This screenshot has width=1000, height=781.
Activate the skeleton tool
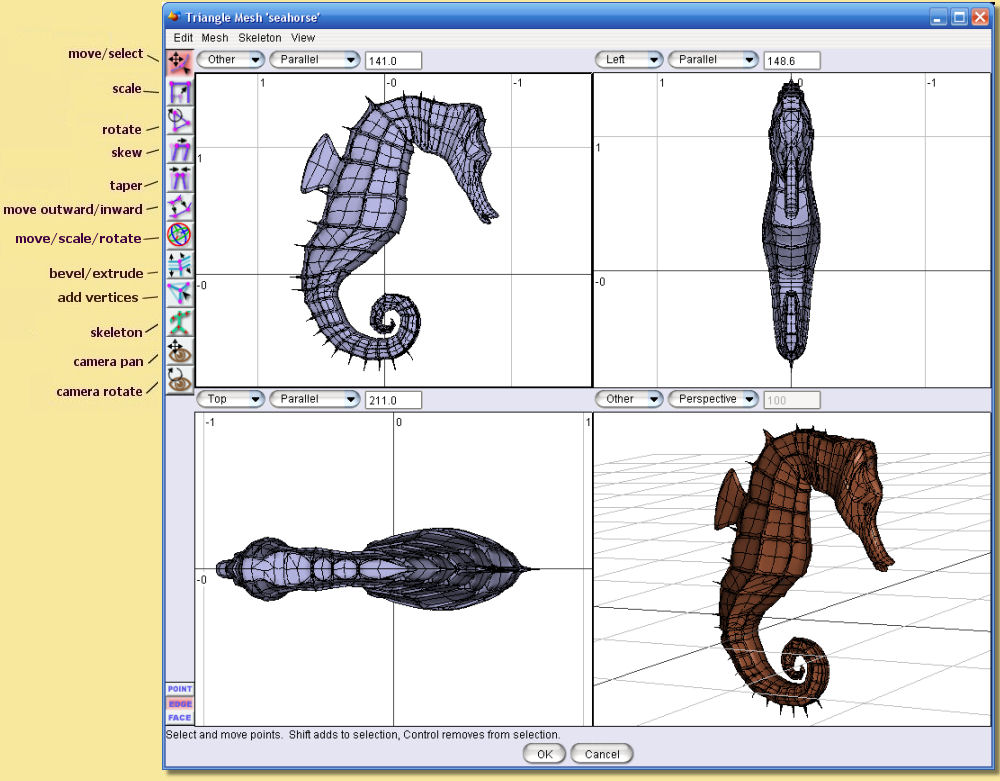(180, 322)
